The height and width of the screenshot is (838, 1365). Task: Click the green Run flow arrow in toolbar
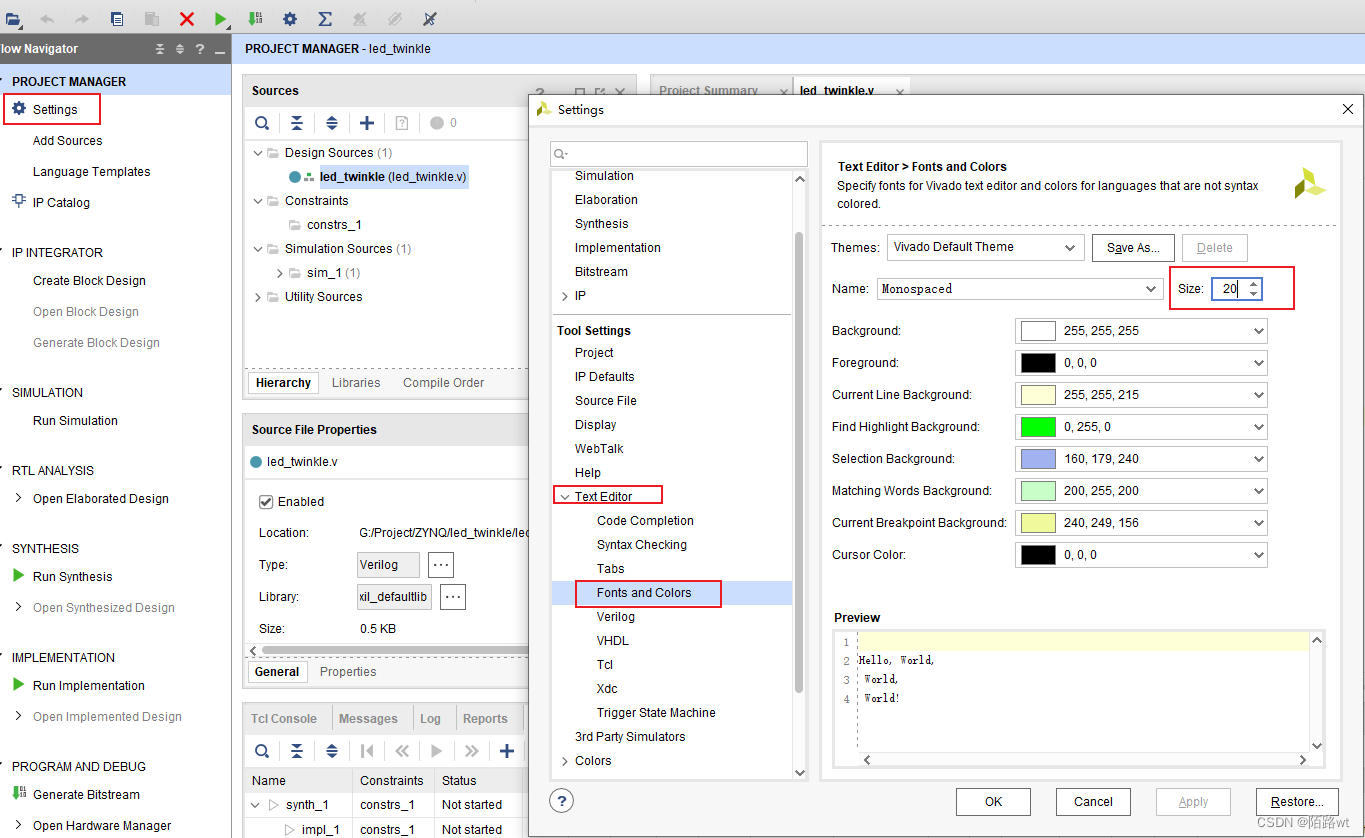point(220,18)
